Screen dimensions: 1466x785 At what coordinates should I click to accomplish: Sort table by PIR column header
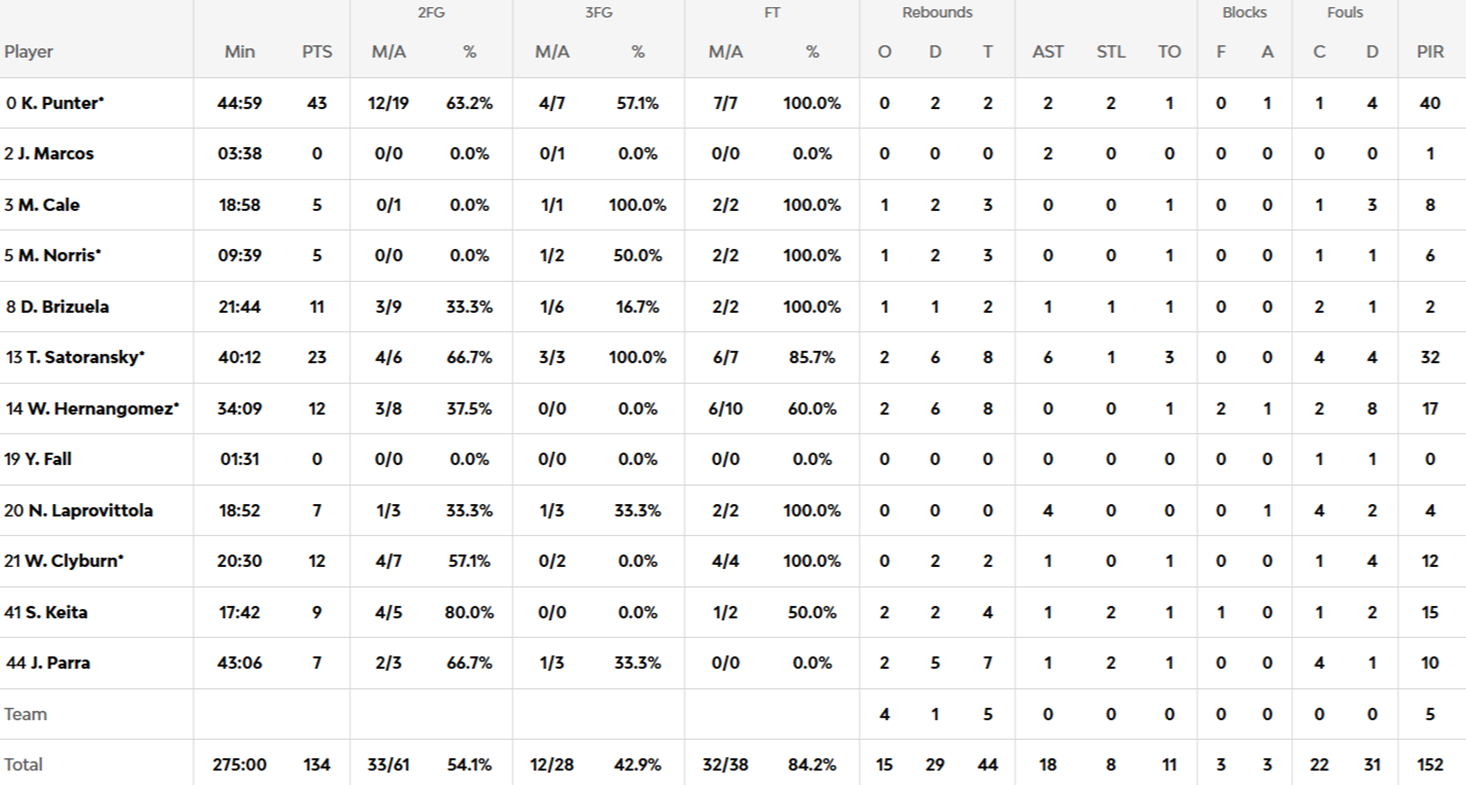[x=1430, y=52]
